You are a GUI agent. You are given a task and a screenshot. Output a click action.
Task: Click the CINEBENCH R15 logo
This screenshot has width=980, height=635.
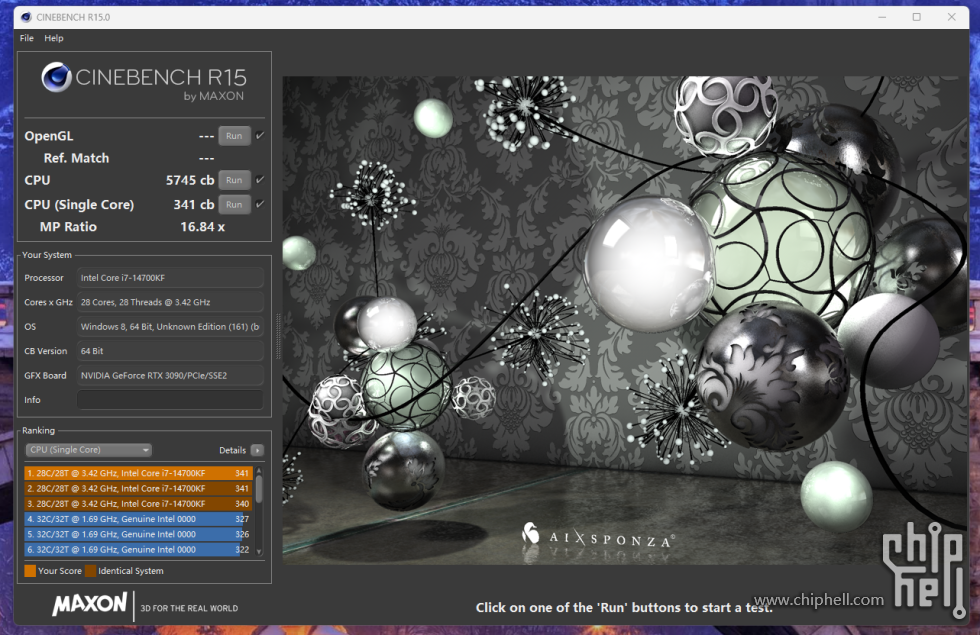(x=144, y=81)
